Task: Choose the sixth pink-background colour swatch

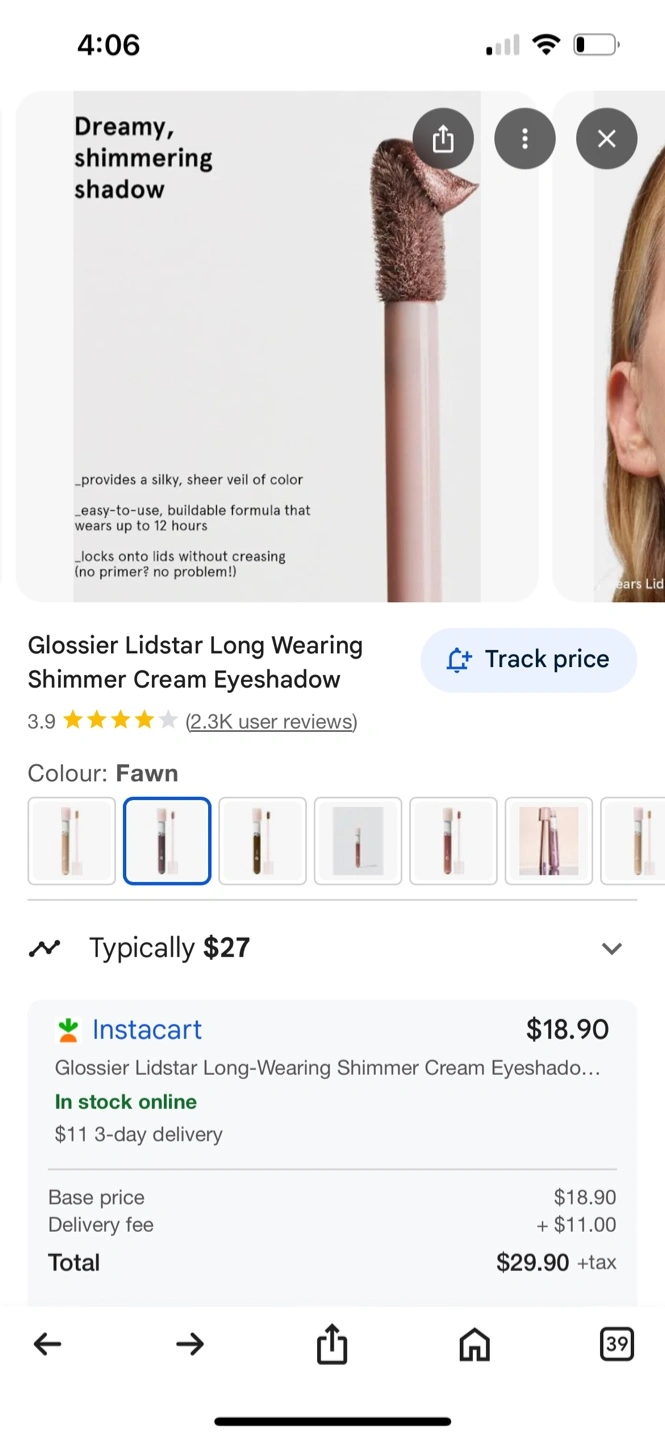Action: 548,841
